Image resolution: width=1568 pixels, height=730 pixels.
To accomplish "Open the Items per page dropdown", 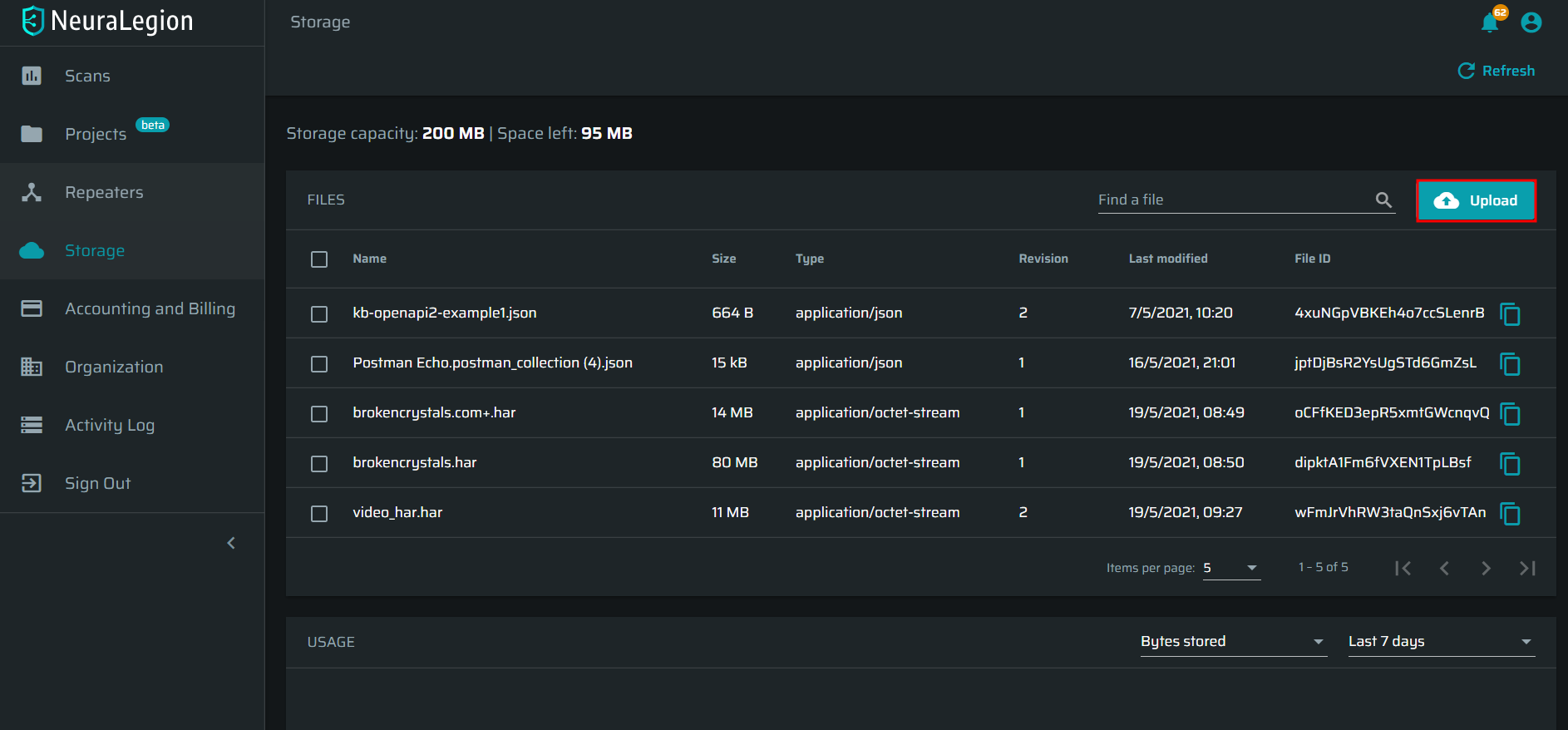I will point(1231,568).
